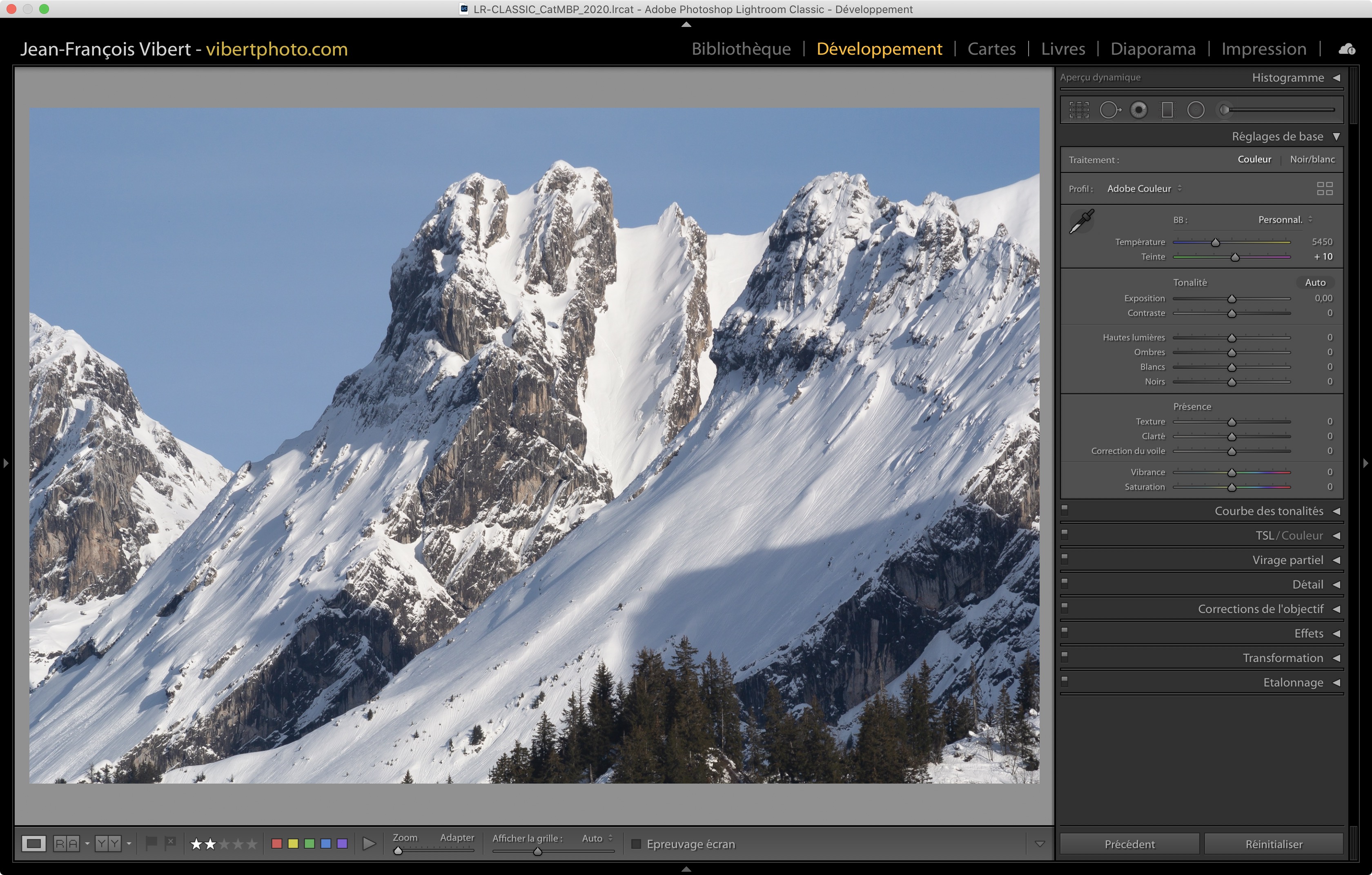Choose the graduated filter tool
Viewport: 1372px width, 875px height.
point(1167,110)
